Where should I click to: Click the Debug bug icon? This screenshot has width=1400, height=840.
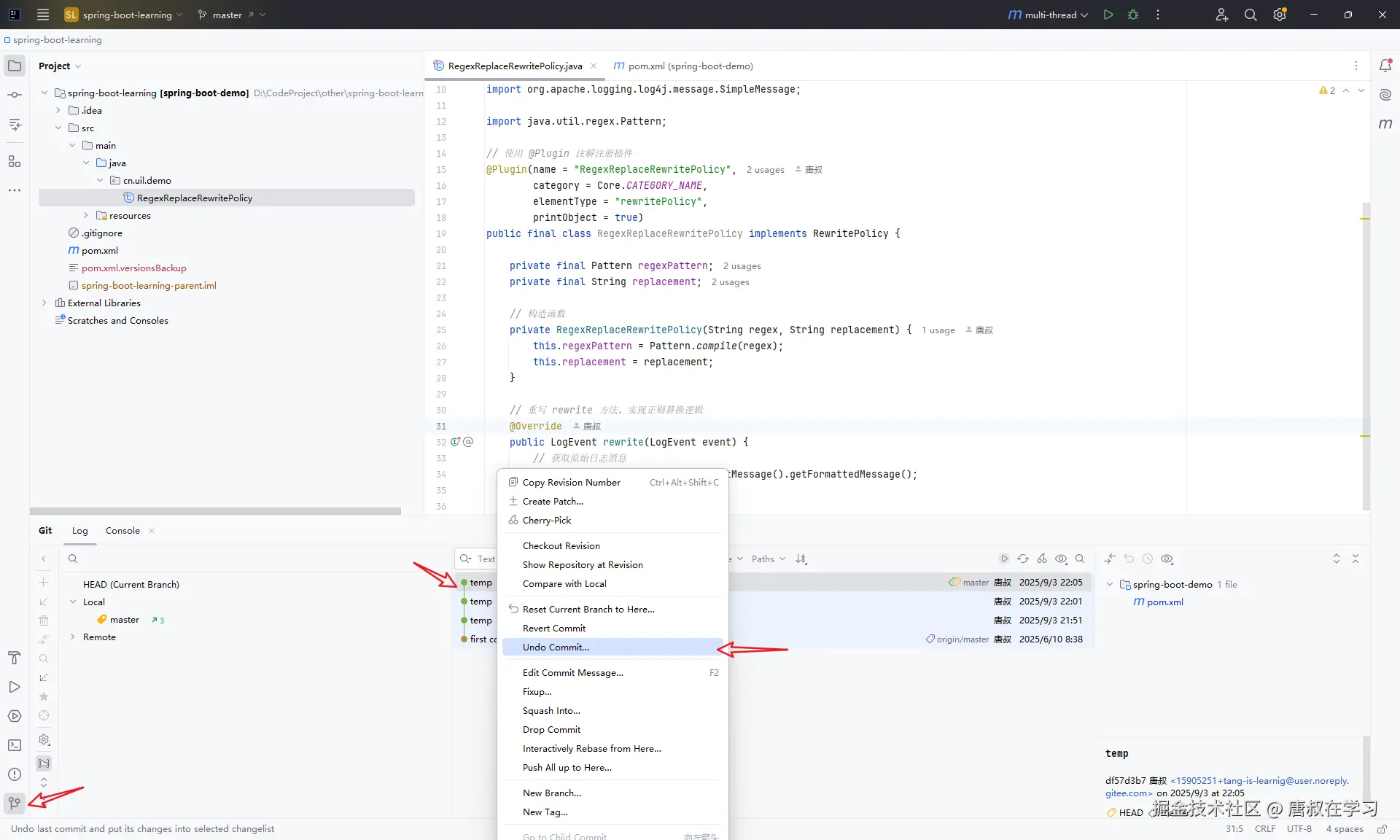point(1133,15)
